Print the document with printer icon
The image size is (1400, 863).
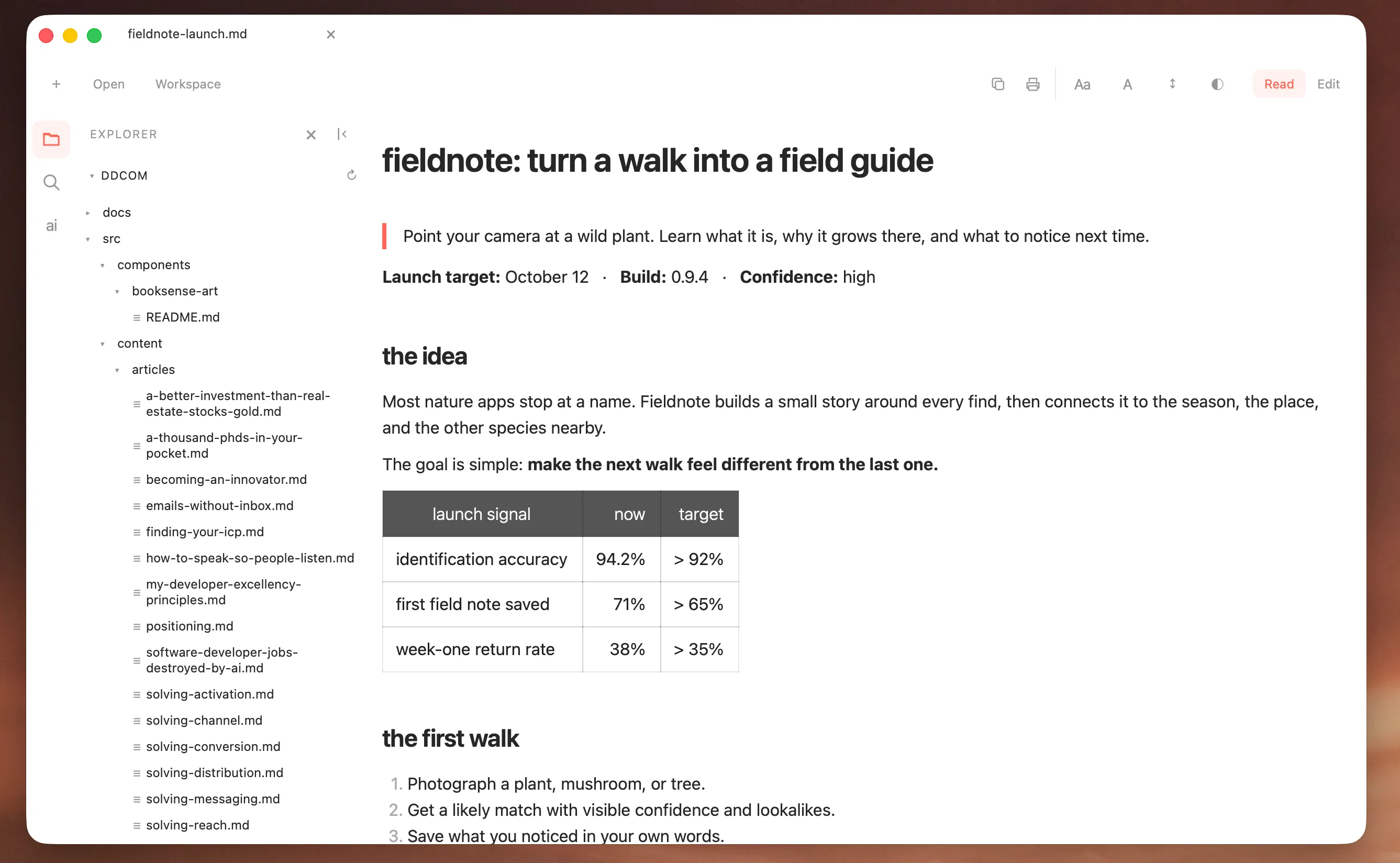(x=1032, y=84)
